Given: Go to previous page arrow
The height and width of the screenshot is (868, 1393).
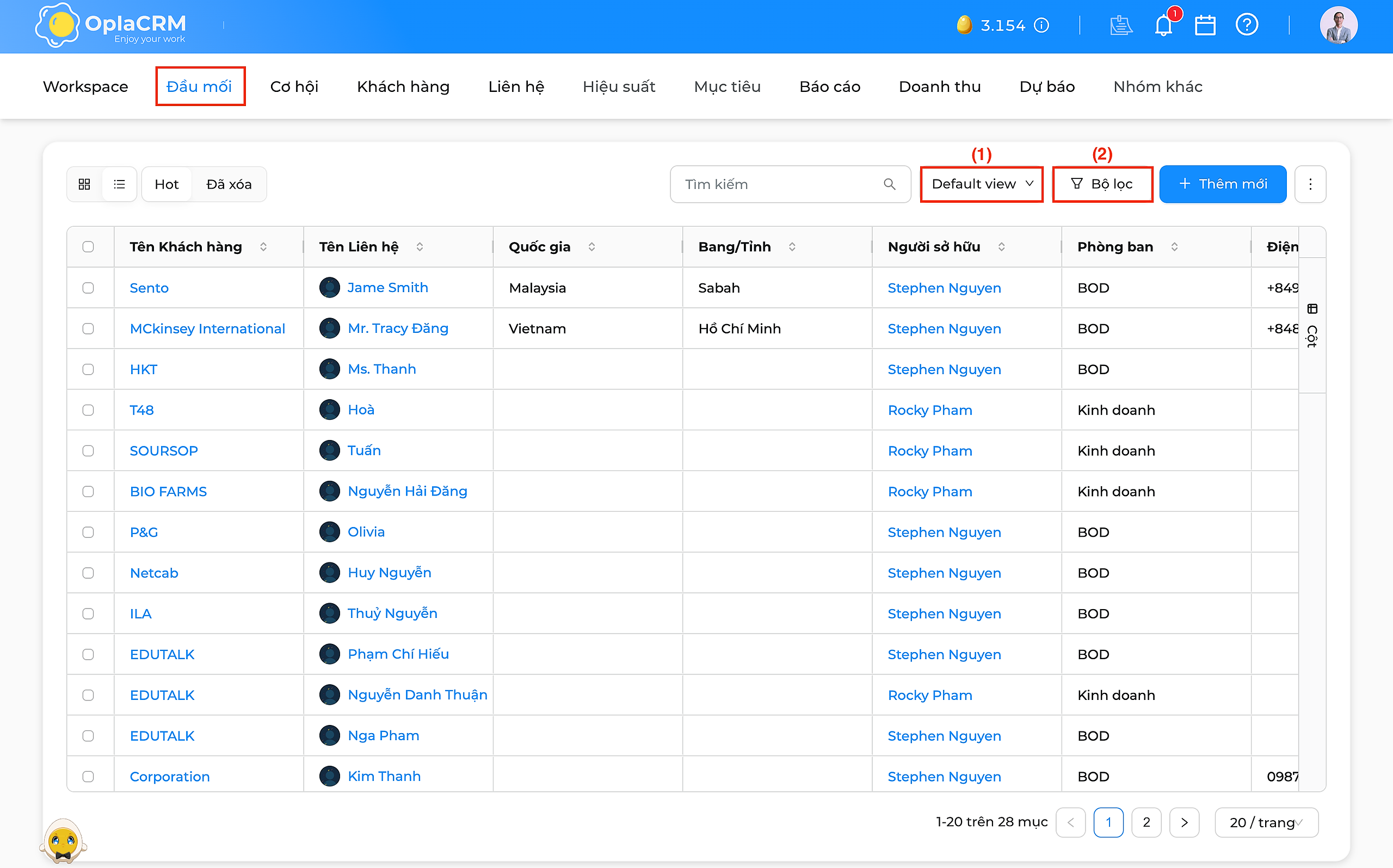Looking at the screenshot, I should pos(1071,823).
